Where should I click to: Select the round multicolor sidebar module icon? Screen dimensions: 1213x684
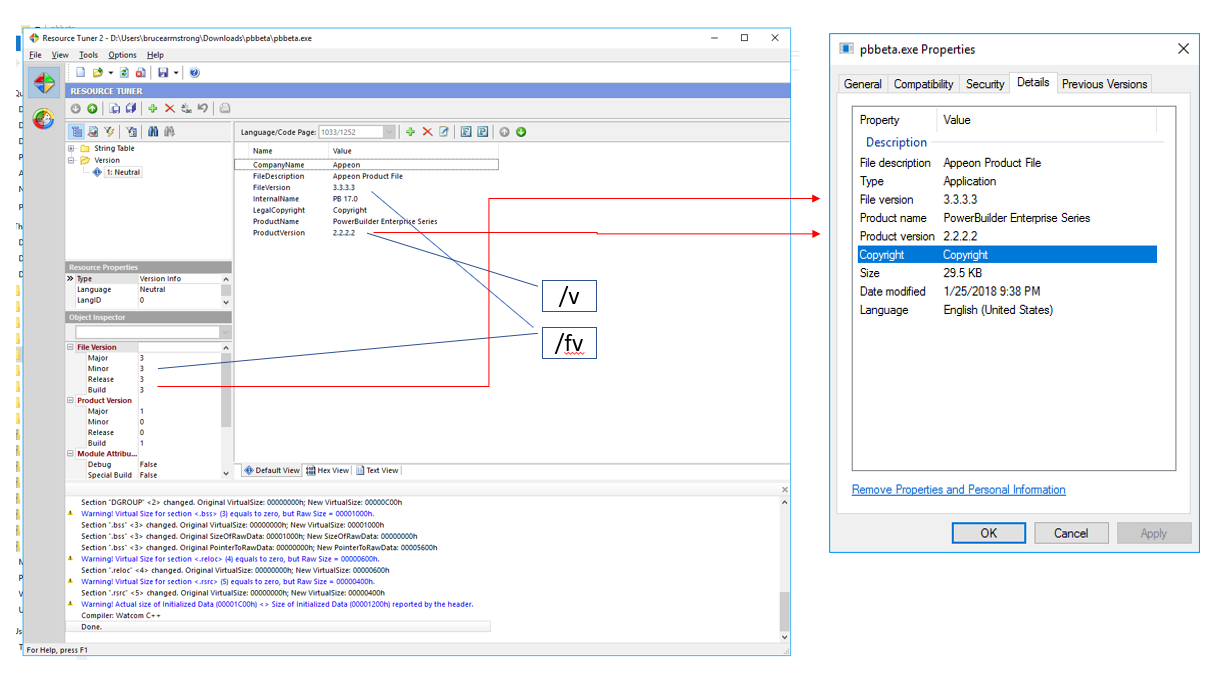click(x=44, y=119)
